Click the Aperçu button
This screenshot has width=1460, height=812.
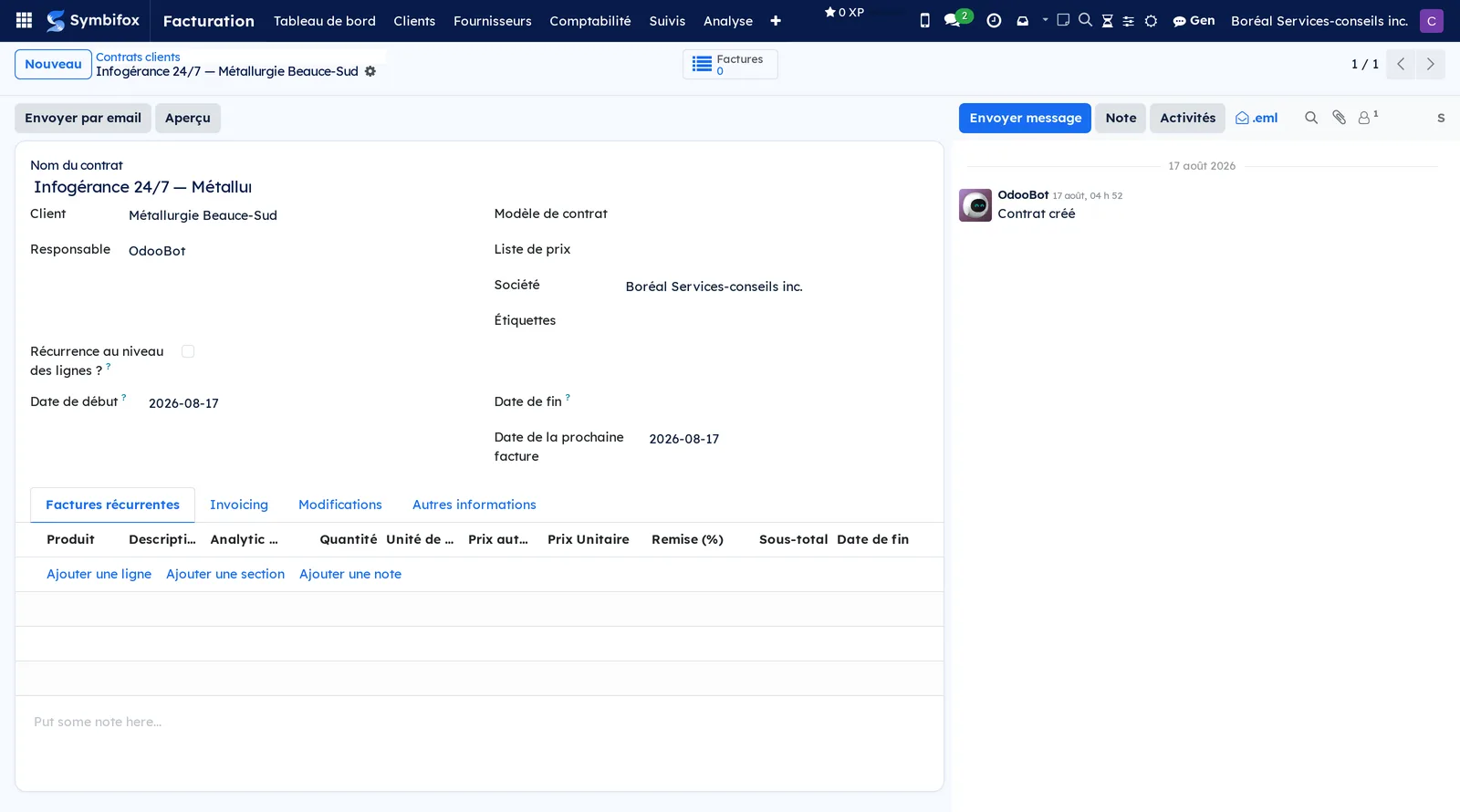pyautogui.click(x=188, y=118)
